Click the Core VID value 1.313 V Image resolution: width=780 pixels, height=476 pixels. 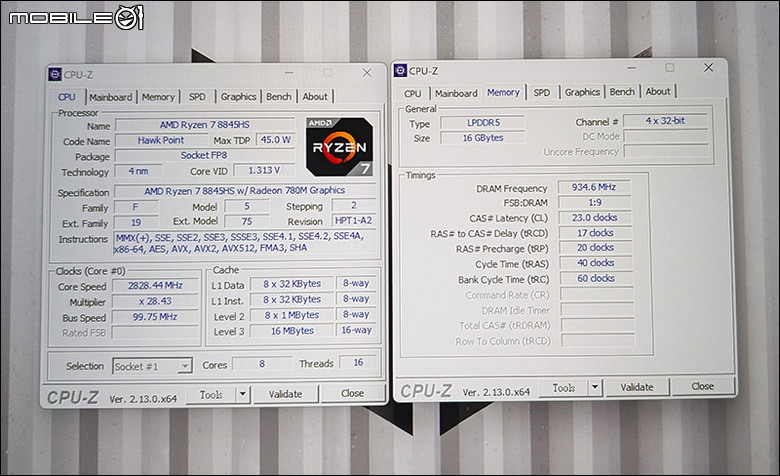[x=264, y=171]
